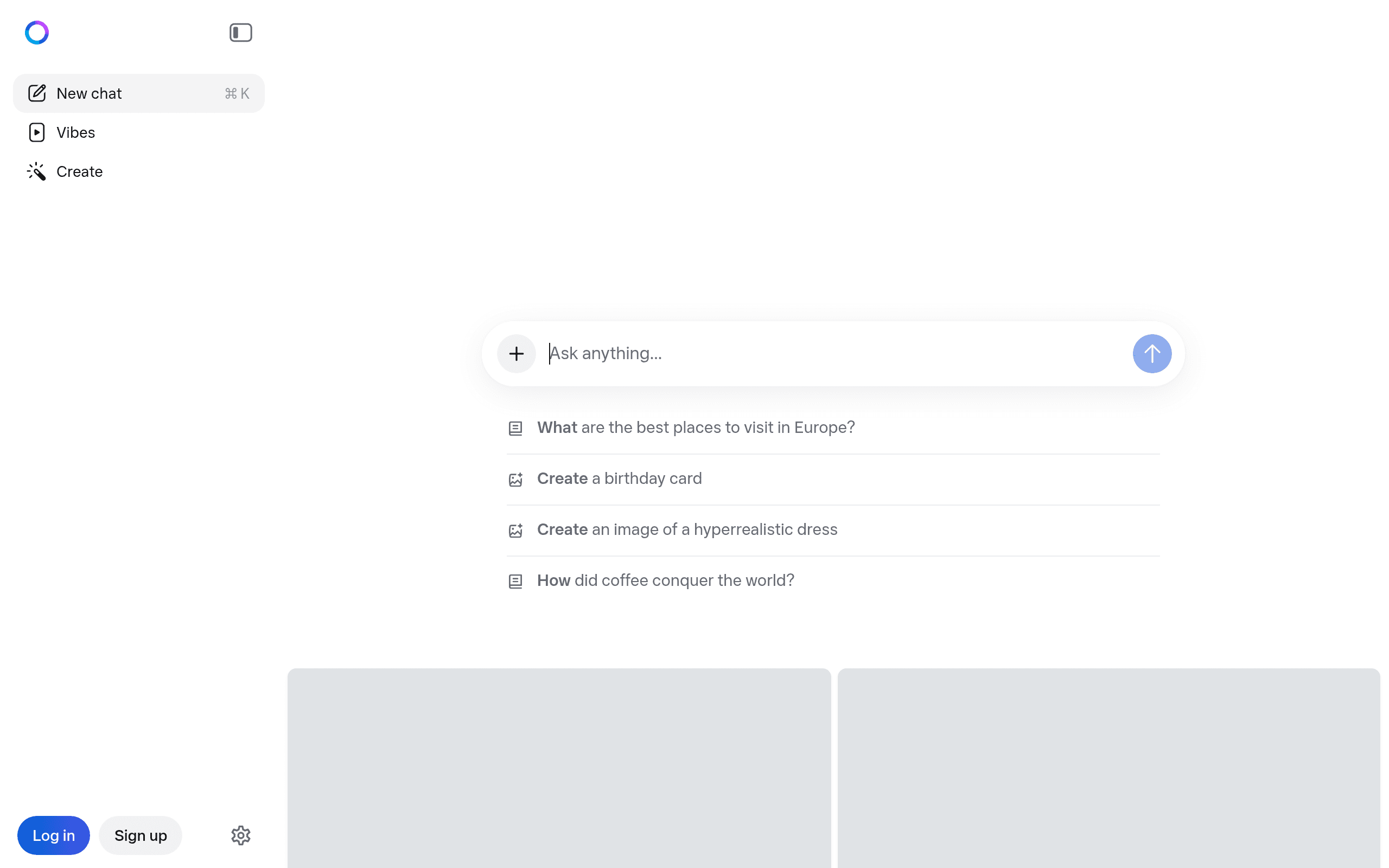Open the Create section
The width and height of the screenshot is (1389, 868).
(x=79, y=171)
